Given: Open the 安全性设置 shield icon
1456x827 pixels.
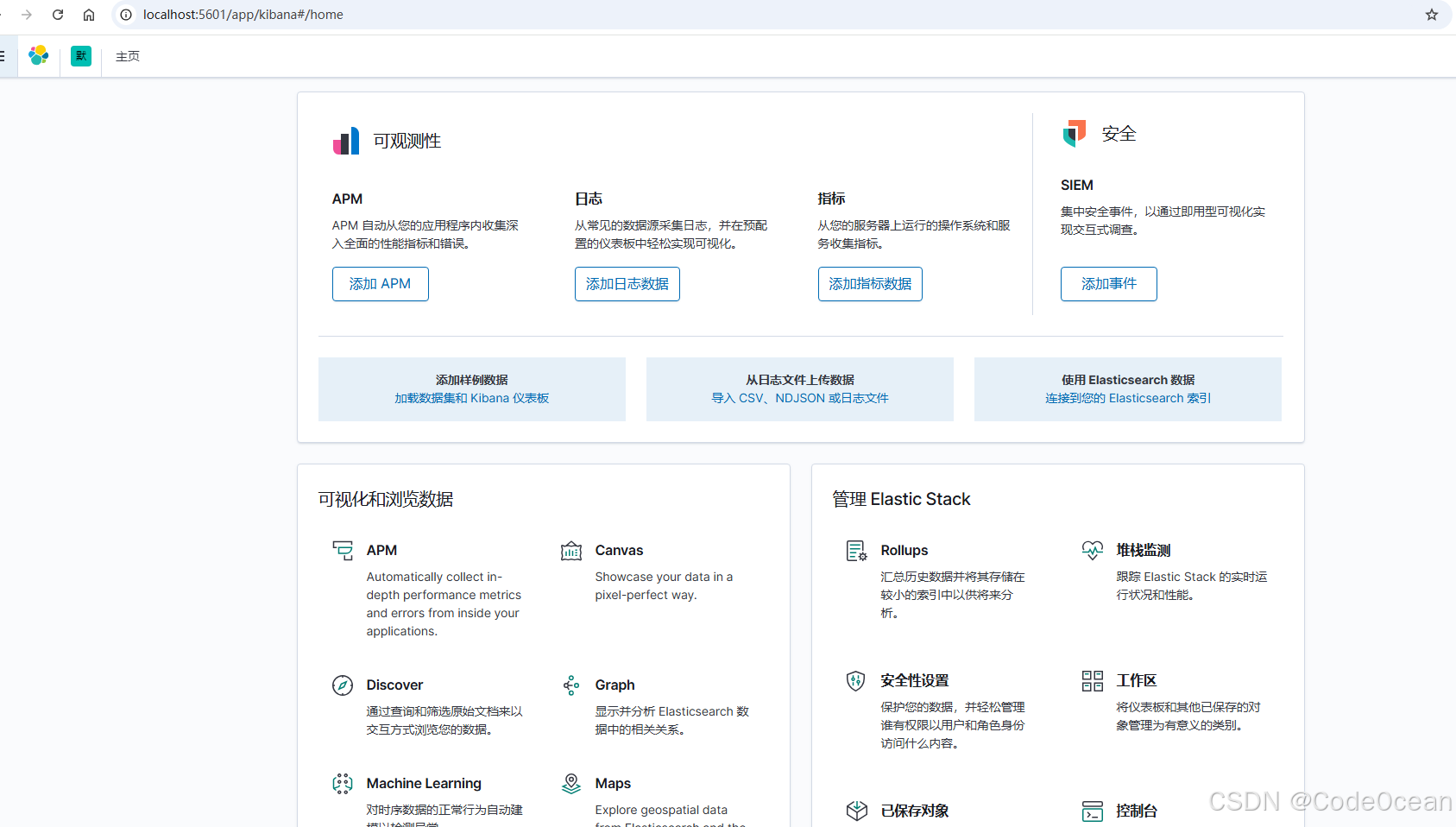Looking at the screenshot, I should 856,681.
